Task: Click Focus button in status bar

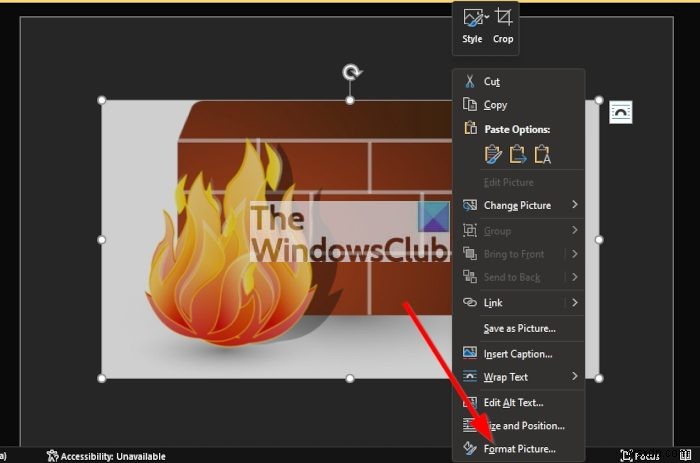Action: 640,455
